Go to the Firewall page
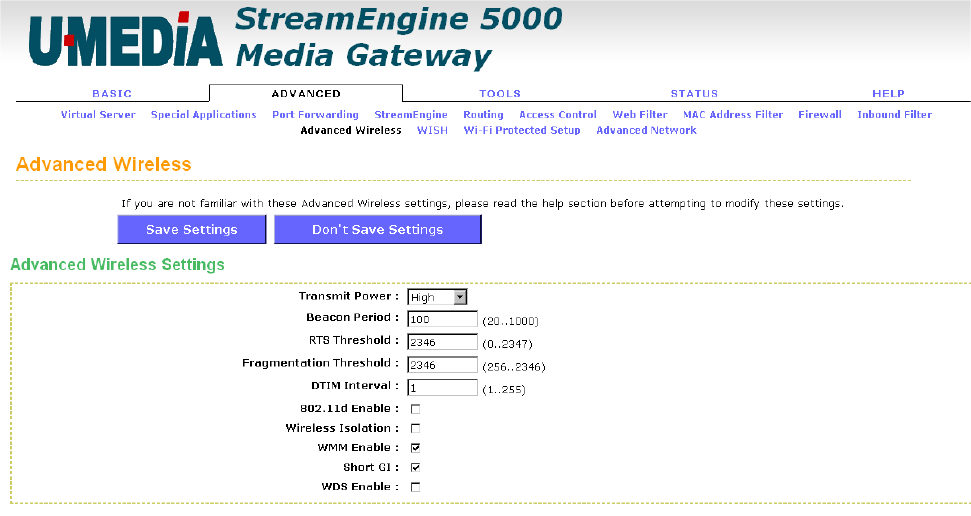Image resolution: width=971 pixels, height=516 pixels. coord(820,115)
